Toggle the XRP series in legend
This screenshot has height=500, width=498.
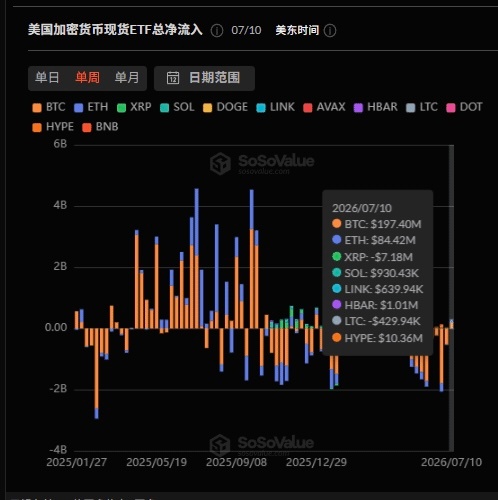pos(134,107)
